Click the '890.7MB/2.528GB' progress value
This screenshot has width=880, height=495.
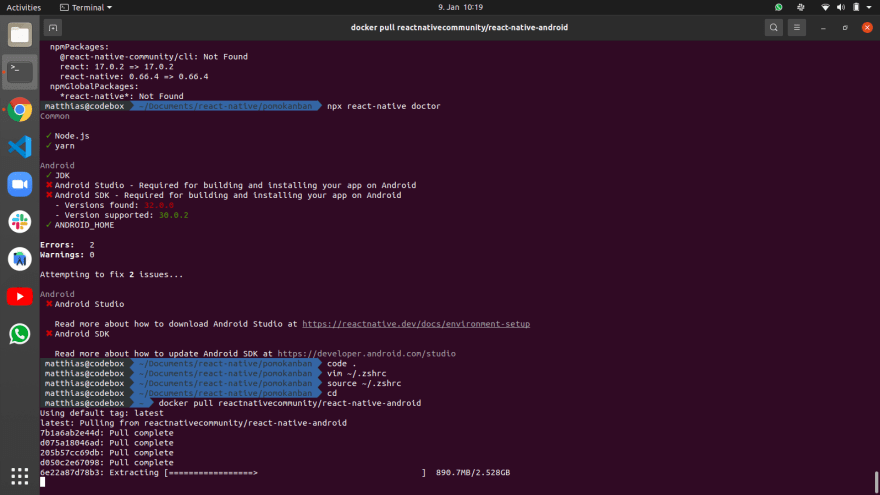[473, 473]
